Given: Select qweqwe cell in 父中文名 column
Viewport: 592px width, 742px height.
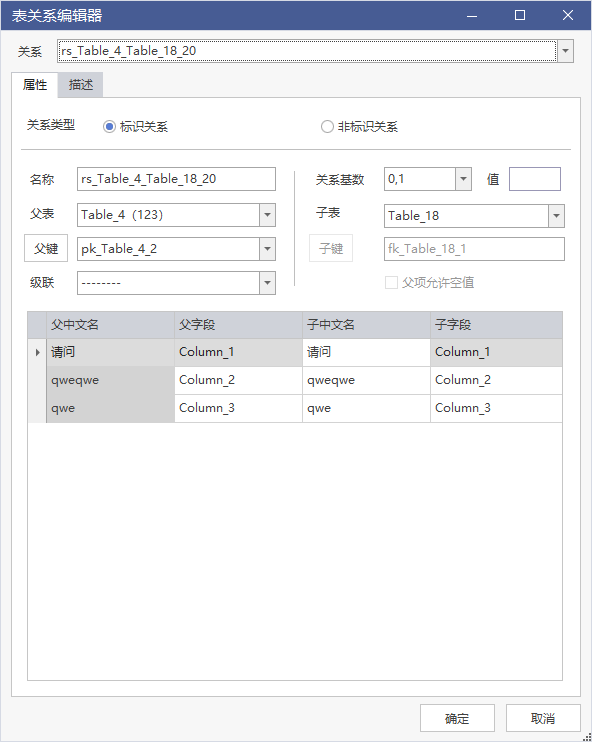Looking at the screenshot, I should pyautogui.click(x=110, y=380).
